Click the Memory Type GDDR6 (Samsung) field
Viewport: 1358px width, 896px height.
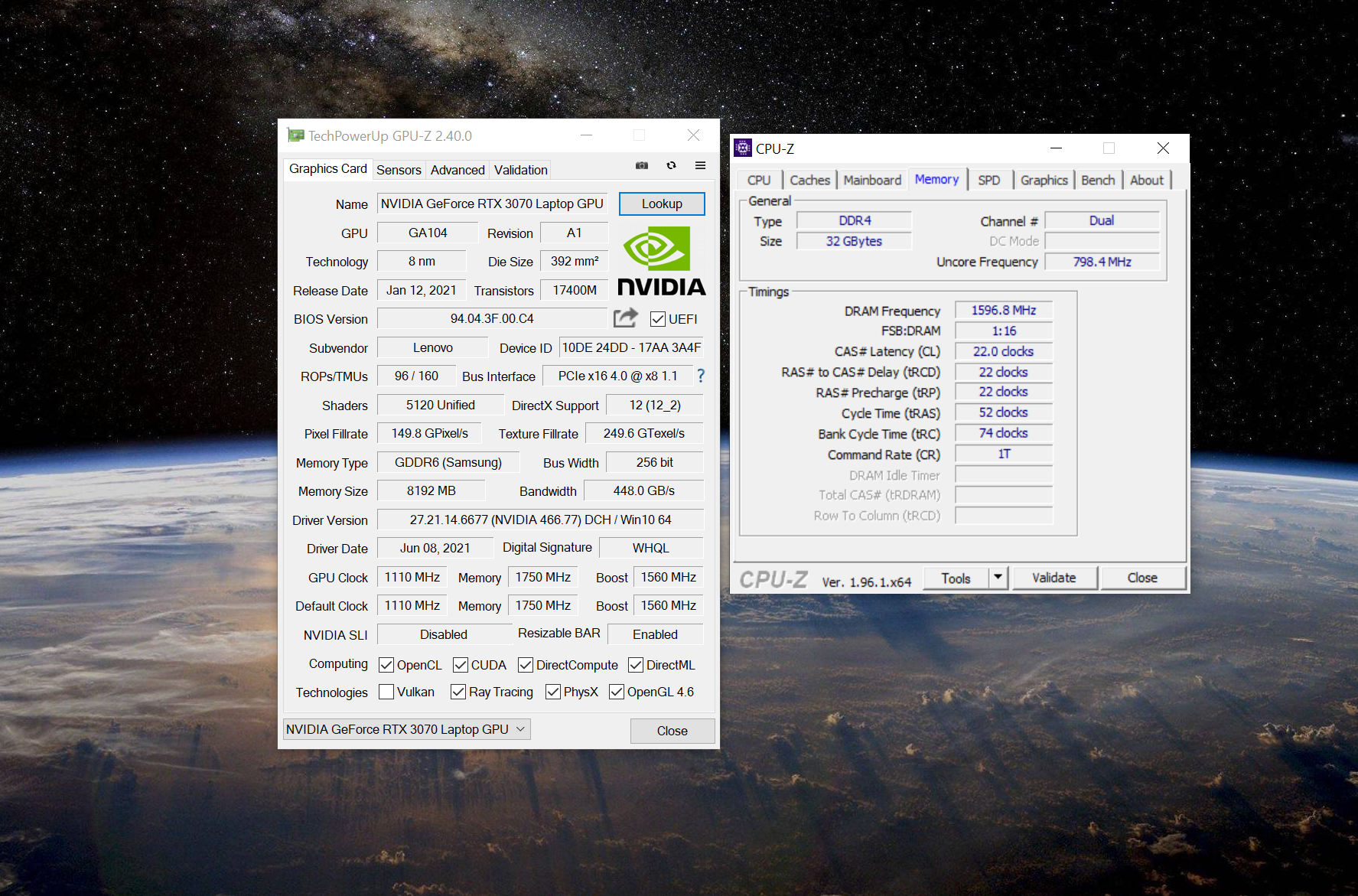(x=448, y=462)
